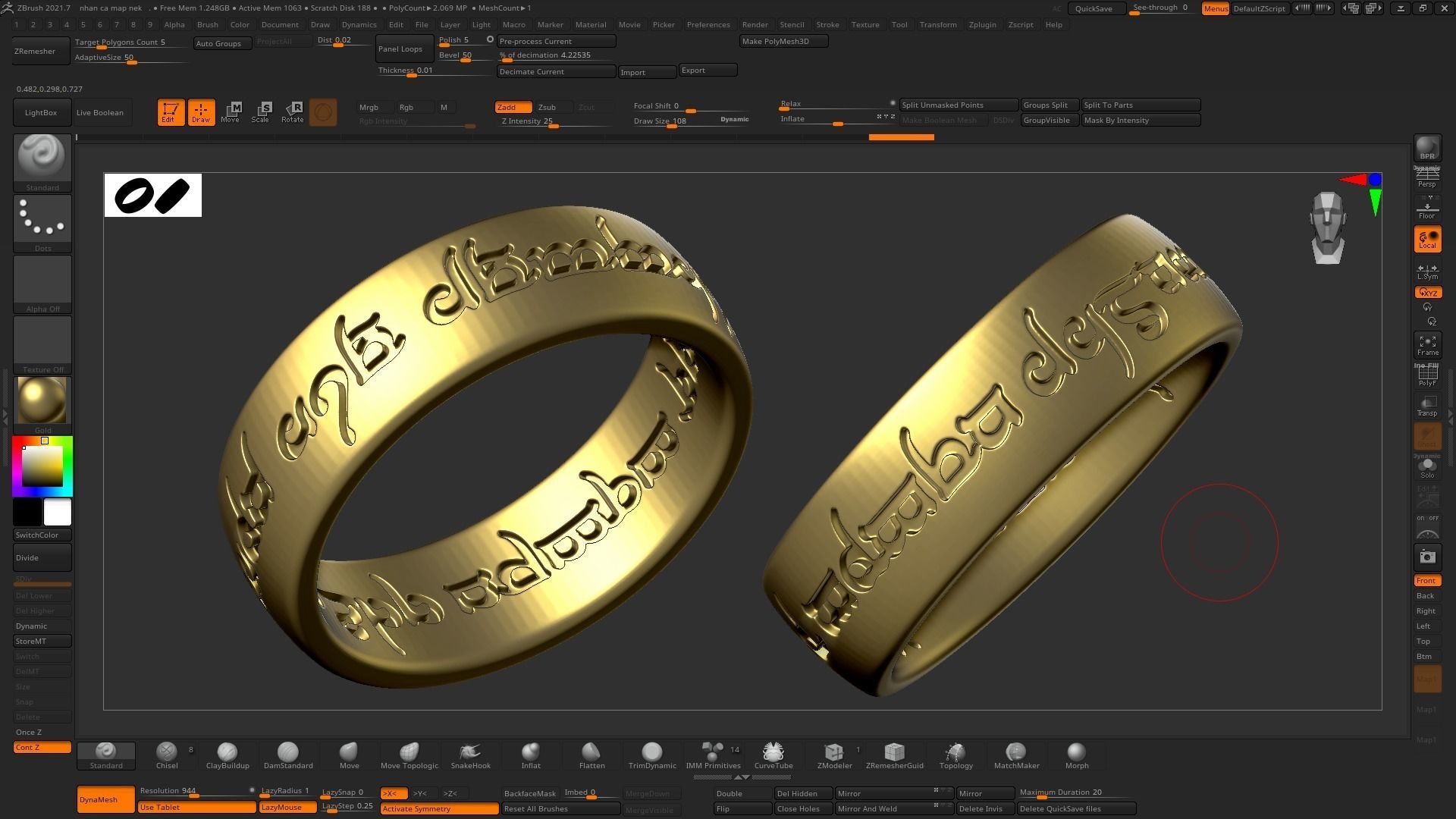1456x819 pixels.
Task: Click the DynaMesh button
Action: 105,799
